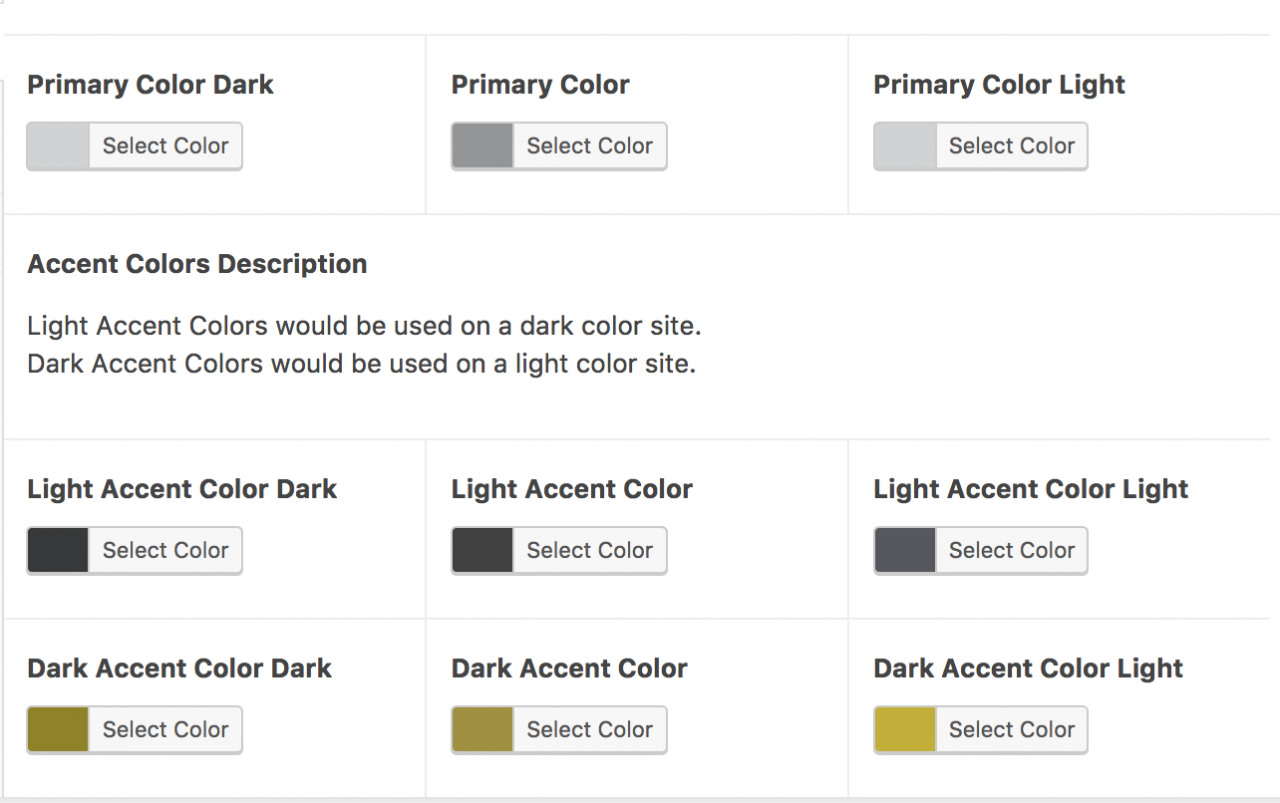The height and width of the screenshot is (803, 1280).
Task: Open Select Color for Primary Color Light
Action: point(1011,146)
